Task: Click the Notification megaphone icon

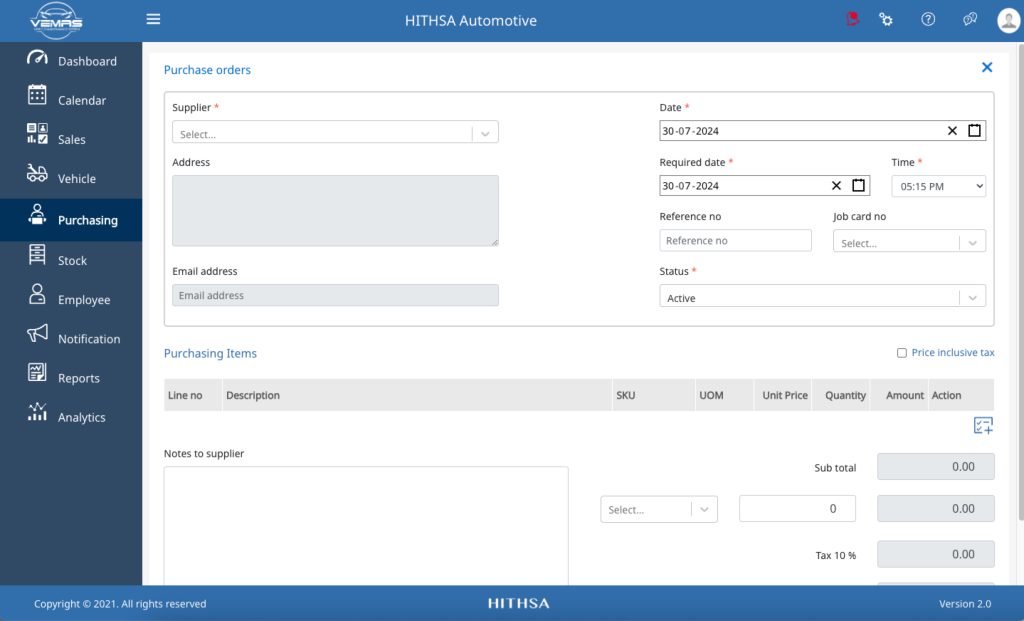Action: (x=37, y=333)
